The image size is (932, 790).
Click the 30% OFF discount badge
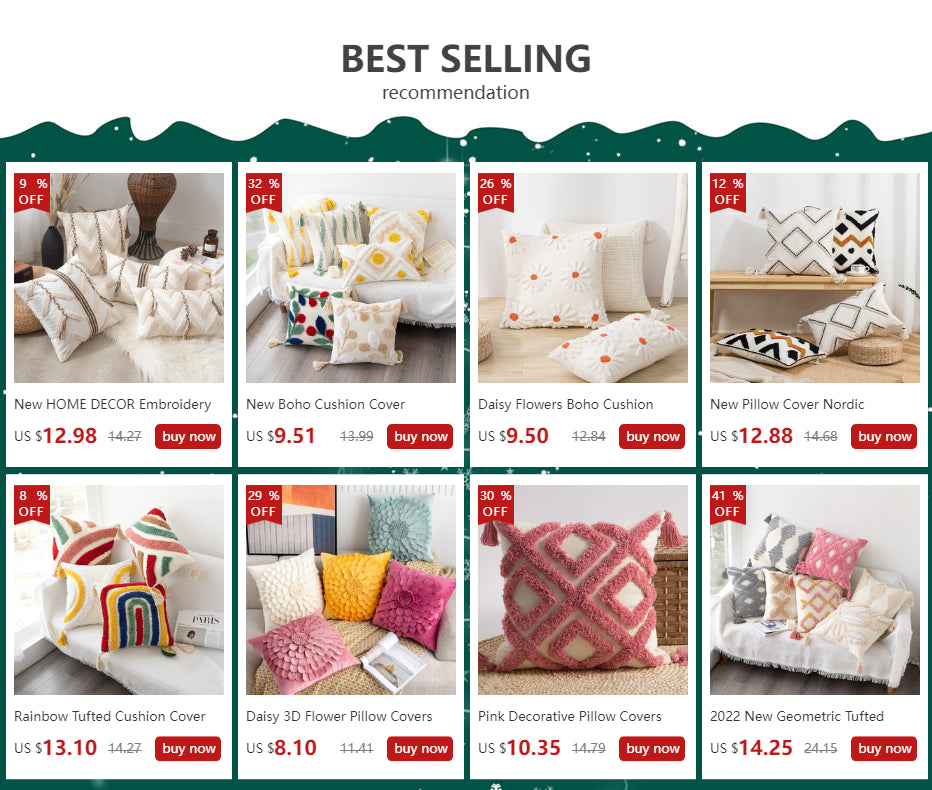point(496,505)
